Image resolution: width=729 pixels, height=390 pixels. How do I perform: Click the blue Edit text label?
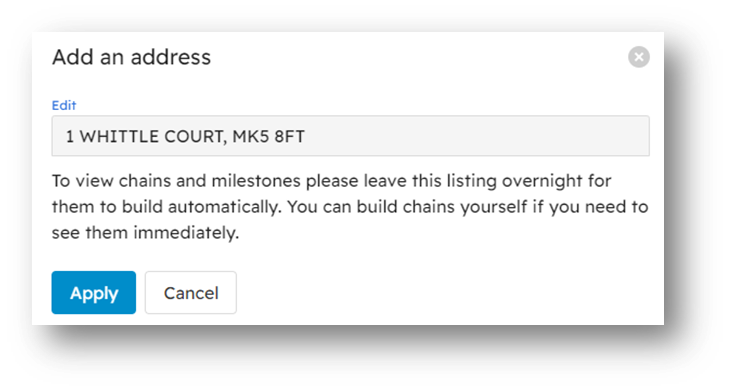click(x=64, y=106)
